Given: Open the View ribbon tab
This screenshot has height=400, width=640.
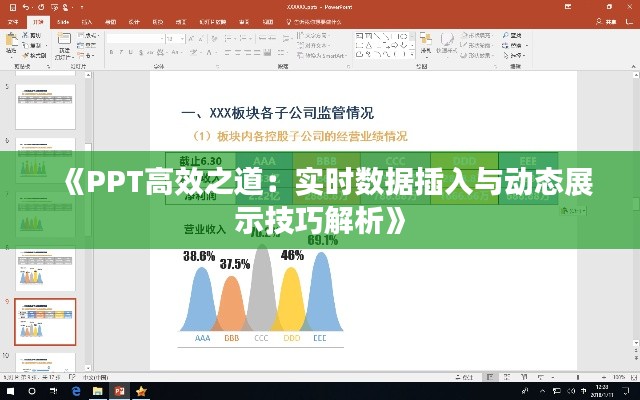Looking at the screenshot, I should click(268, 22).
